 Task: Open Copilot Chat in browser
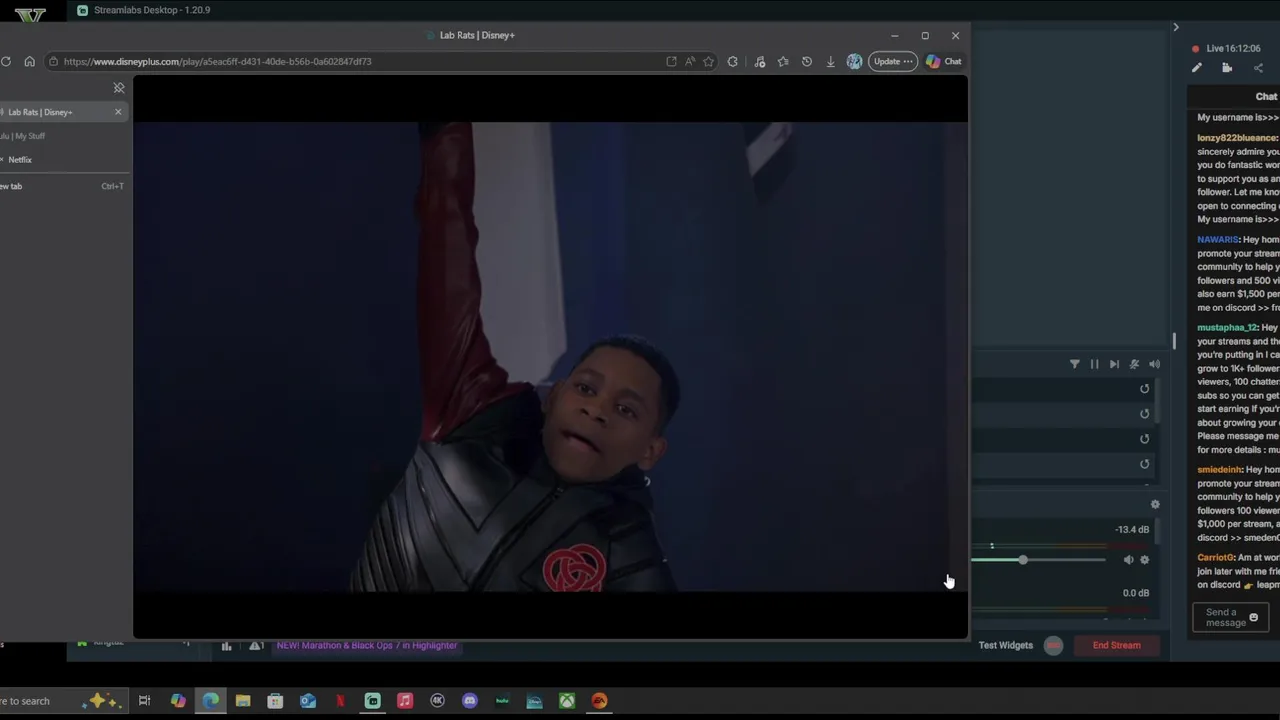(943, 61)
